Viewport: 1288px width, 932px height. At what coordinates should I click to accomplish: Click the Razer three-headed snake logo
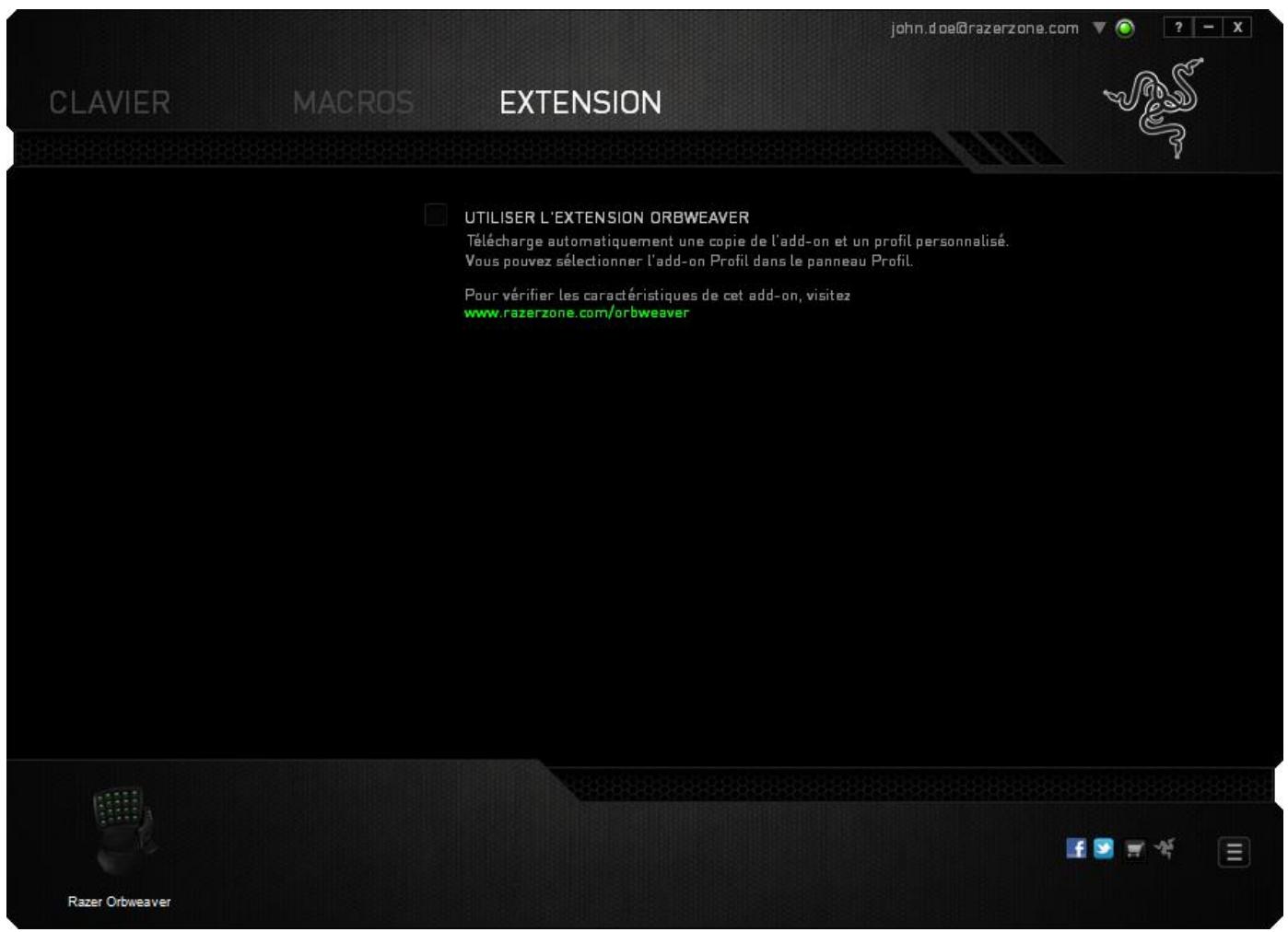[x=1155, y=108]
